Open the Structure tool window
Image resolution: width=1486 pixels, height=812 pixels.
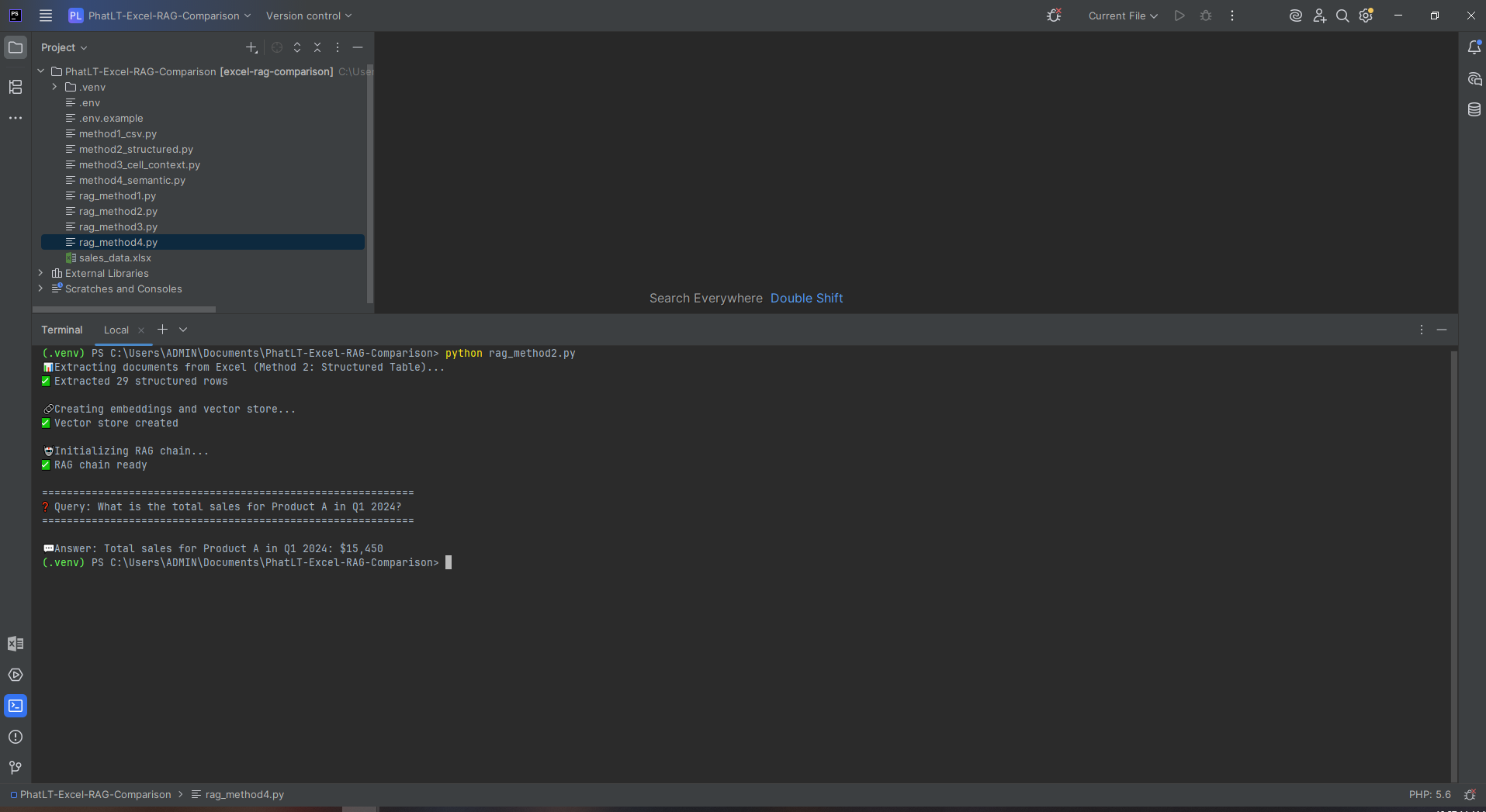16,87
